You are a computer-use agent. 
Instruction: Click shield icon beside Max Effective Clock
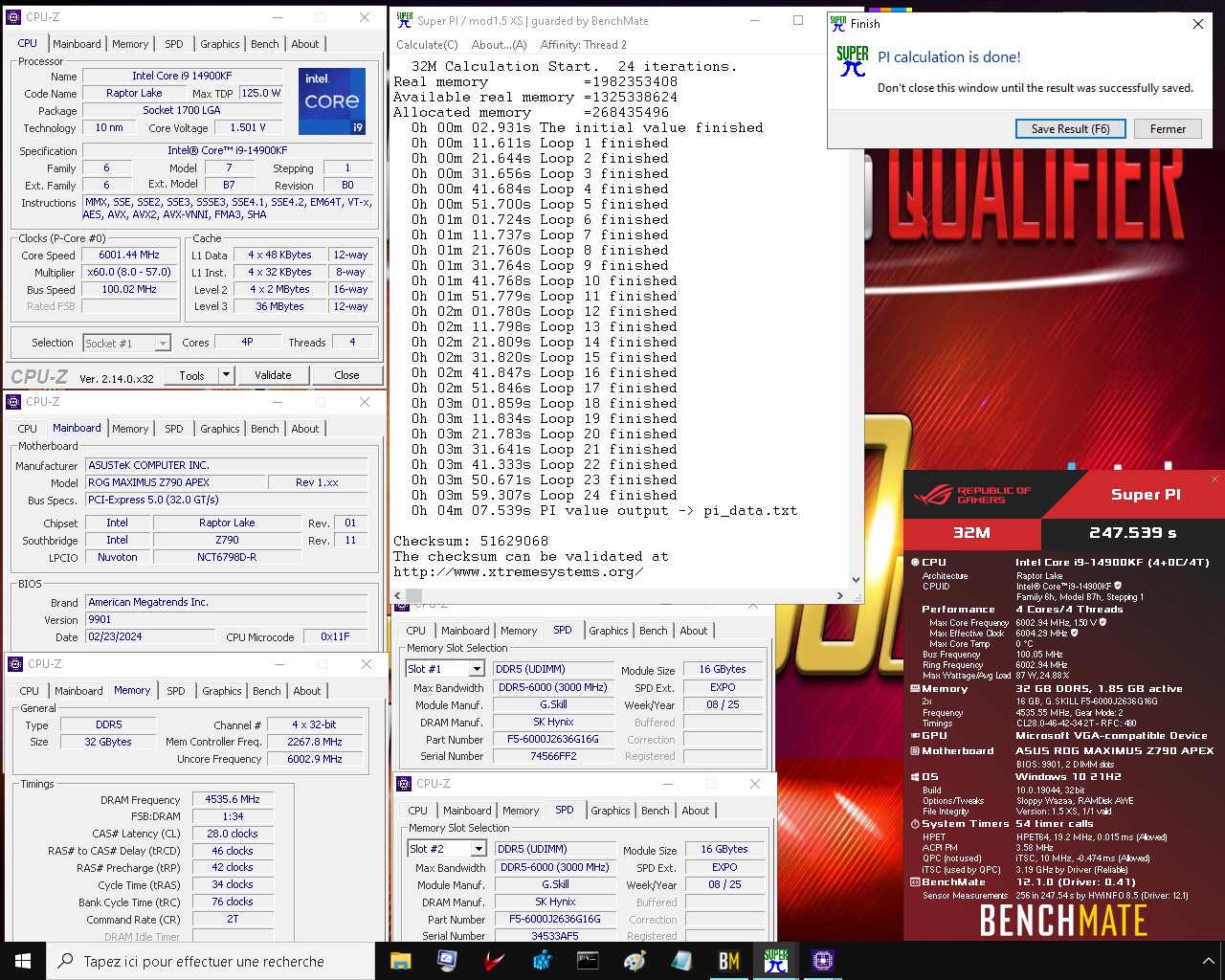pos(1075,633)
